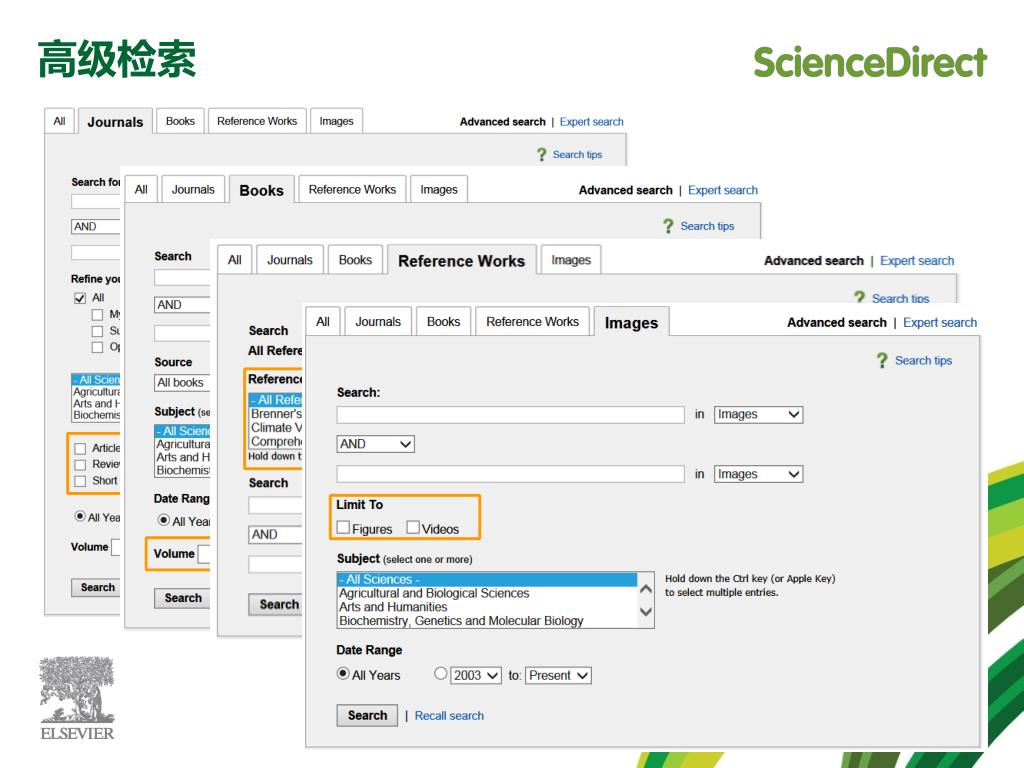This screenshot has width=1024, height=768.
Task: Tick the Article checkbox in Journals panel
Action: coord(80,449)
